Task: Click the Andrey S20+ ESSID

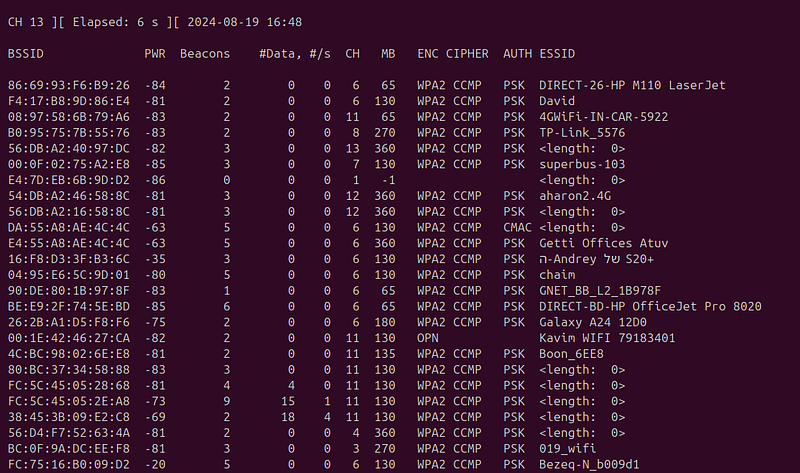Action: (x=596, y=260)
